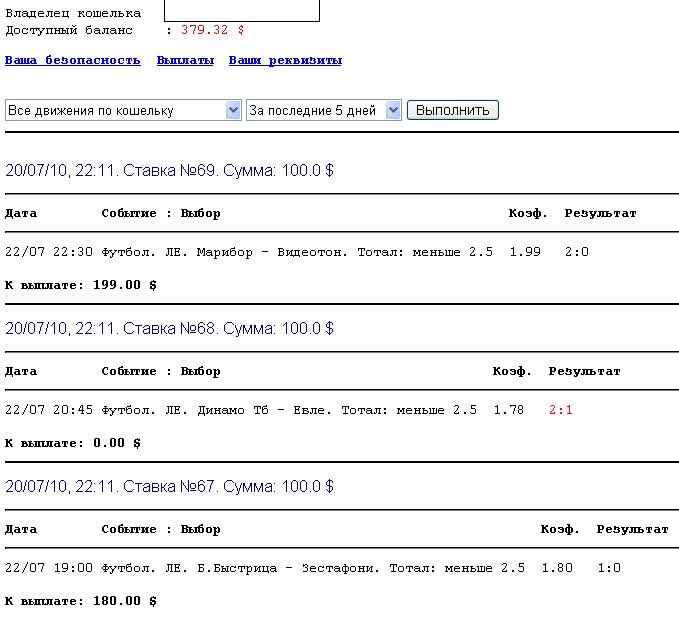Click 'К выплате: 180.00 $' line
The width and height of the screenshot is (679, 617).
pyautogui.click(x=81, y=601)
